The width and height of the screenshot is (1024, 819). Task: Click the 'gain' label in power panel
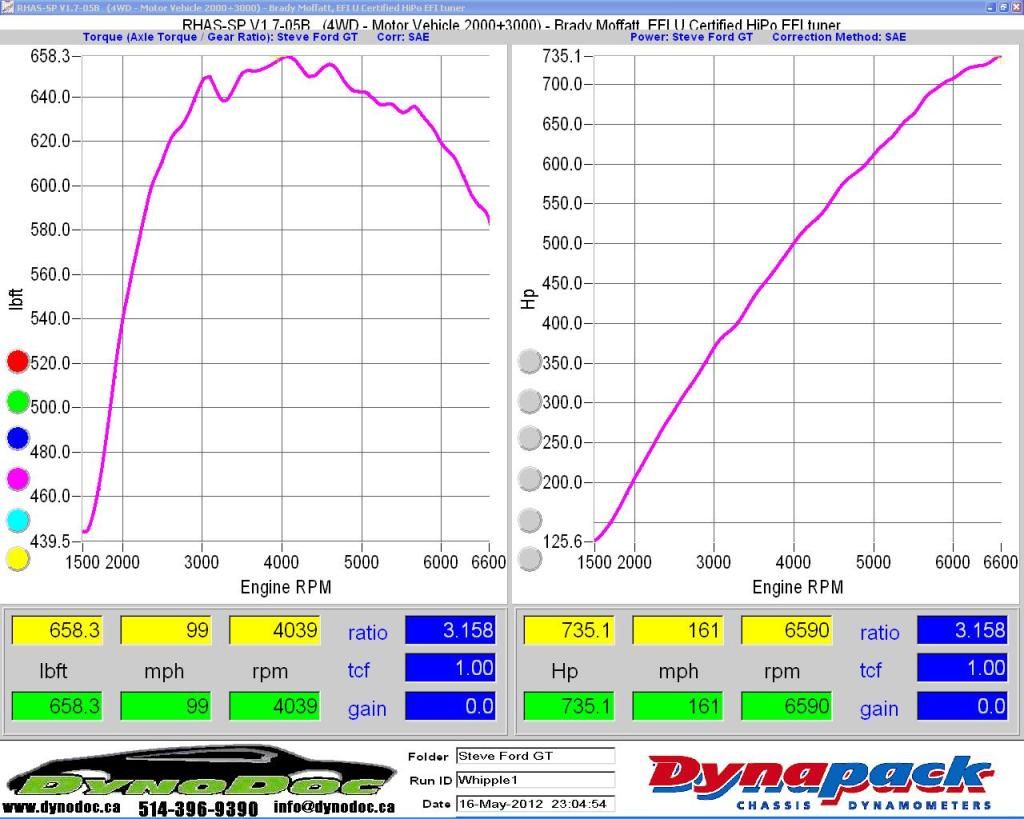pos(878,709)
